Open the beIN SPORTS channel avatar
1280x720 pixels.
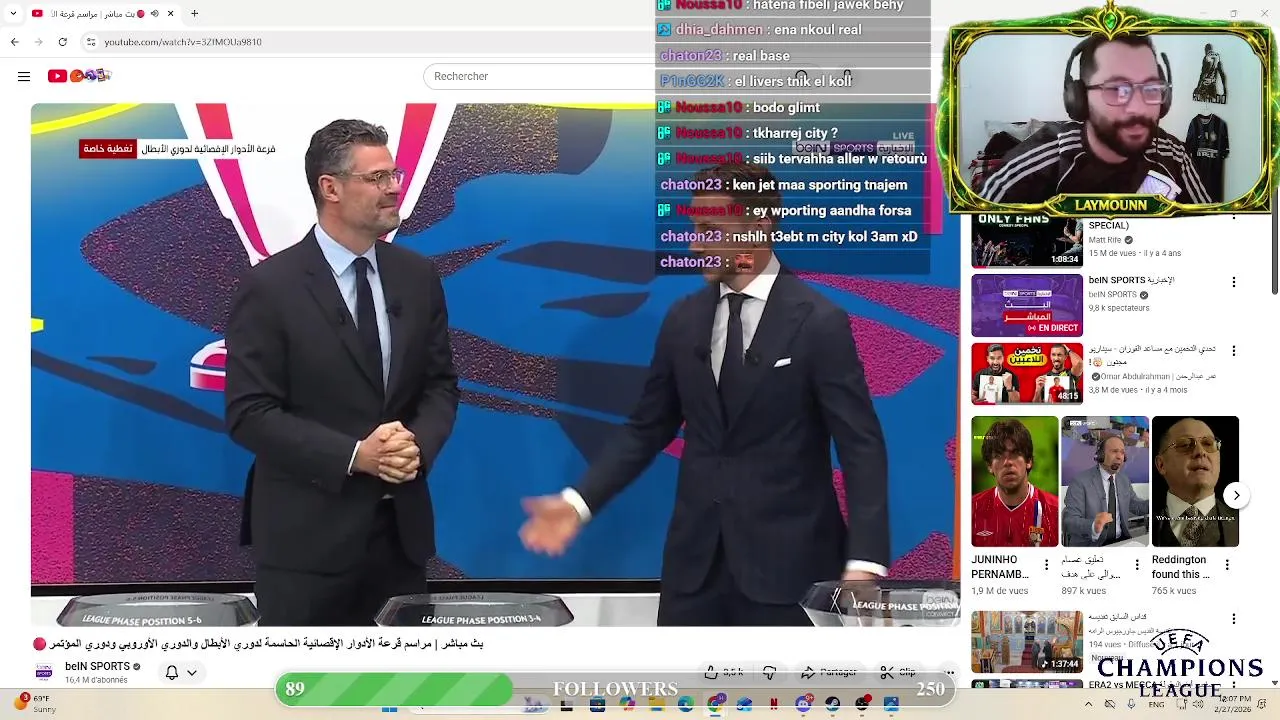click(44, 672)
